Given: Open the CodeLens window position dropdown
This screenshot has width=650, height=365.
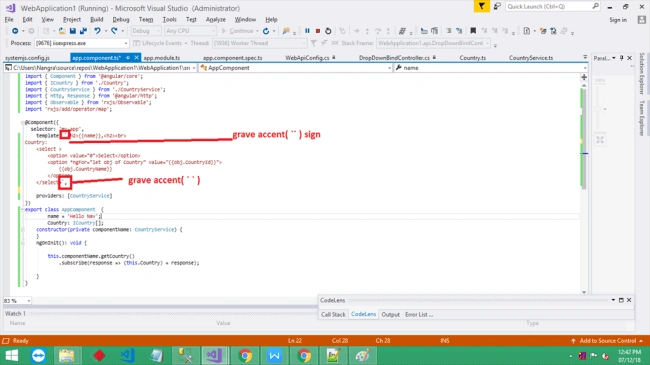Looking at the screenshot, I should [x=613, y=300].
